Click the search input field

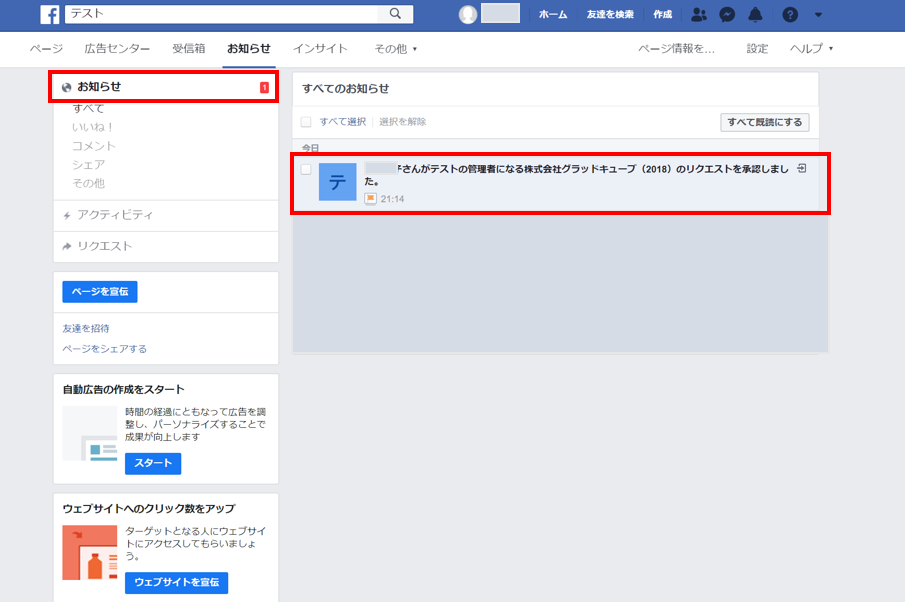[x=221, y=14]
